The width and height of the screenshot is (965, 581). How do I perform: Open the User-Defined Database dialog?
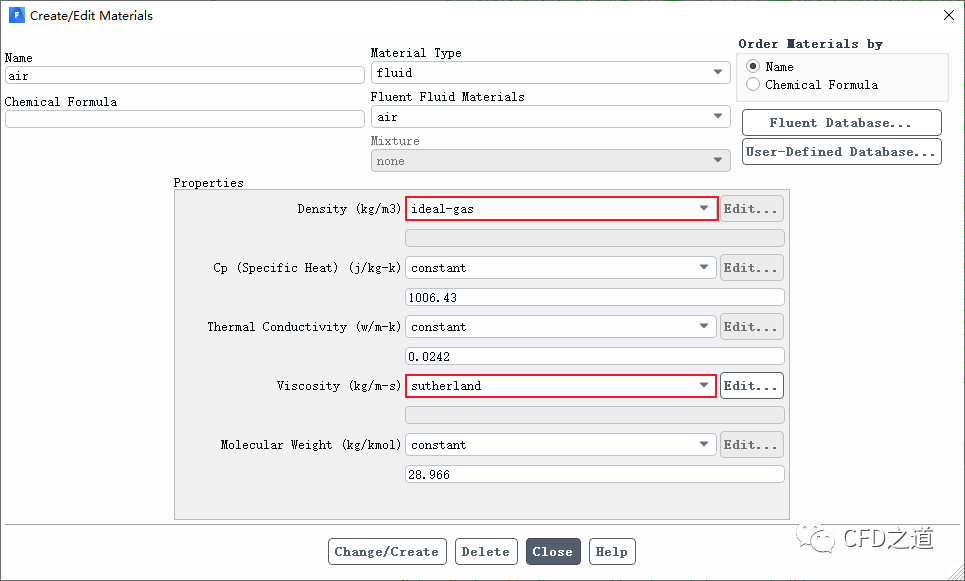[841, 152]
